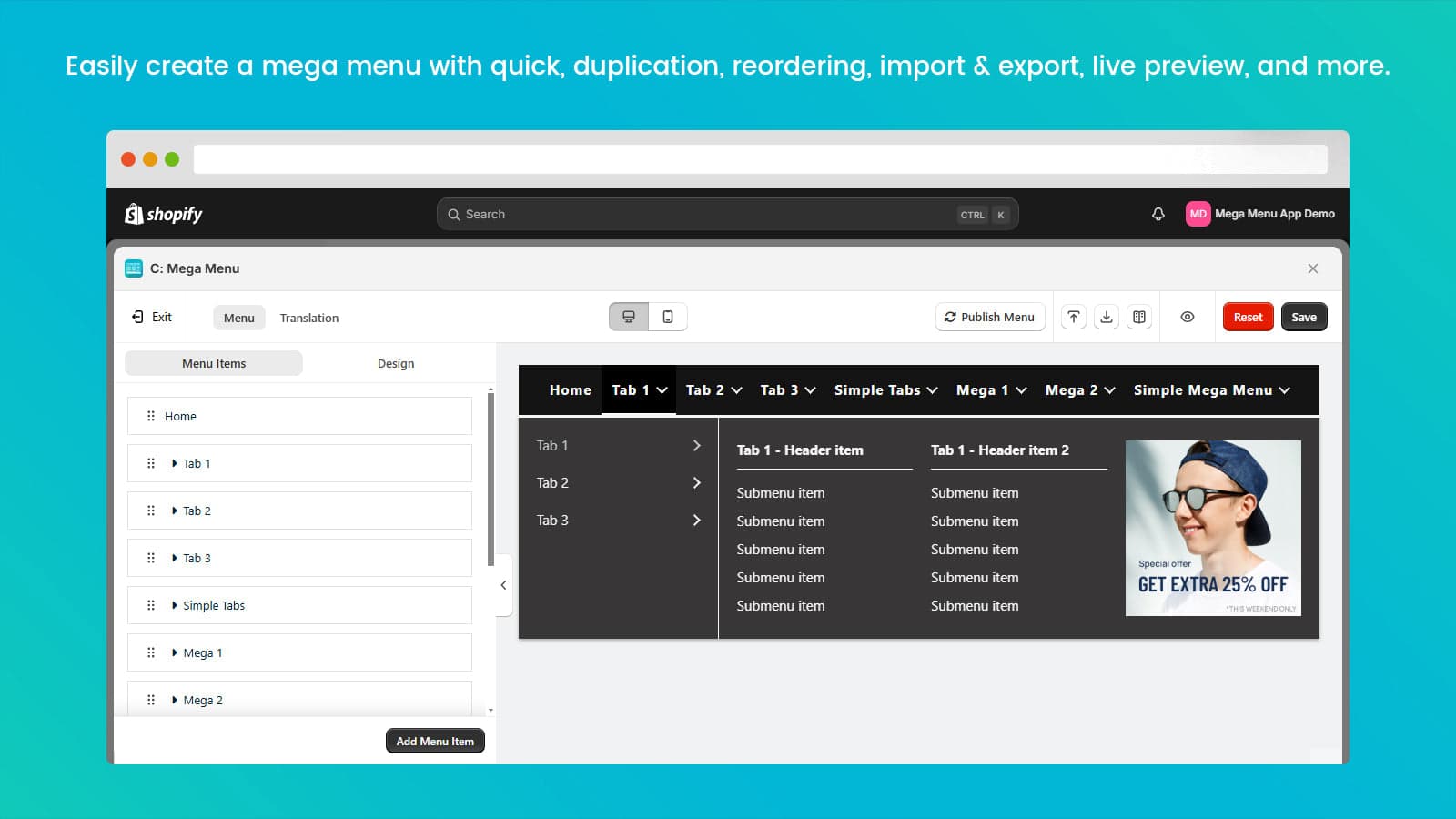Viewport: 1456px width, 819px height.
Task: Click the MD store avatar icon
Action: [x=1198, y=214]
